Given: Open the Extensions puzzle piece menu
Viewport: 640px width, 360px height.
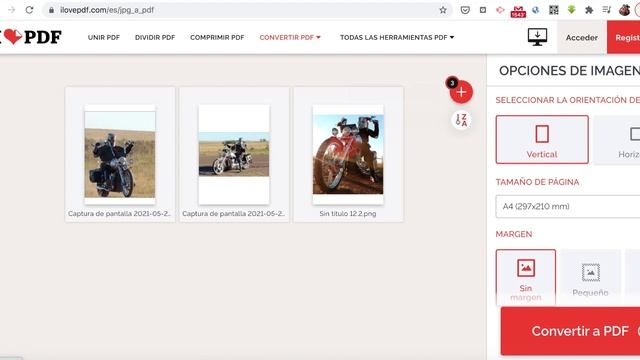Looking at the screenshot, I should point(589,10).
